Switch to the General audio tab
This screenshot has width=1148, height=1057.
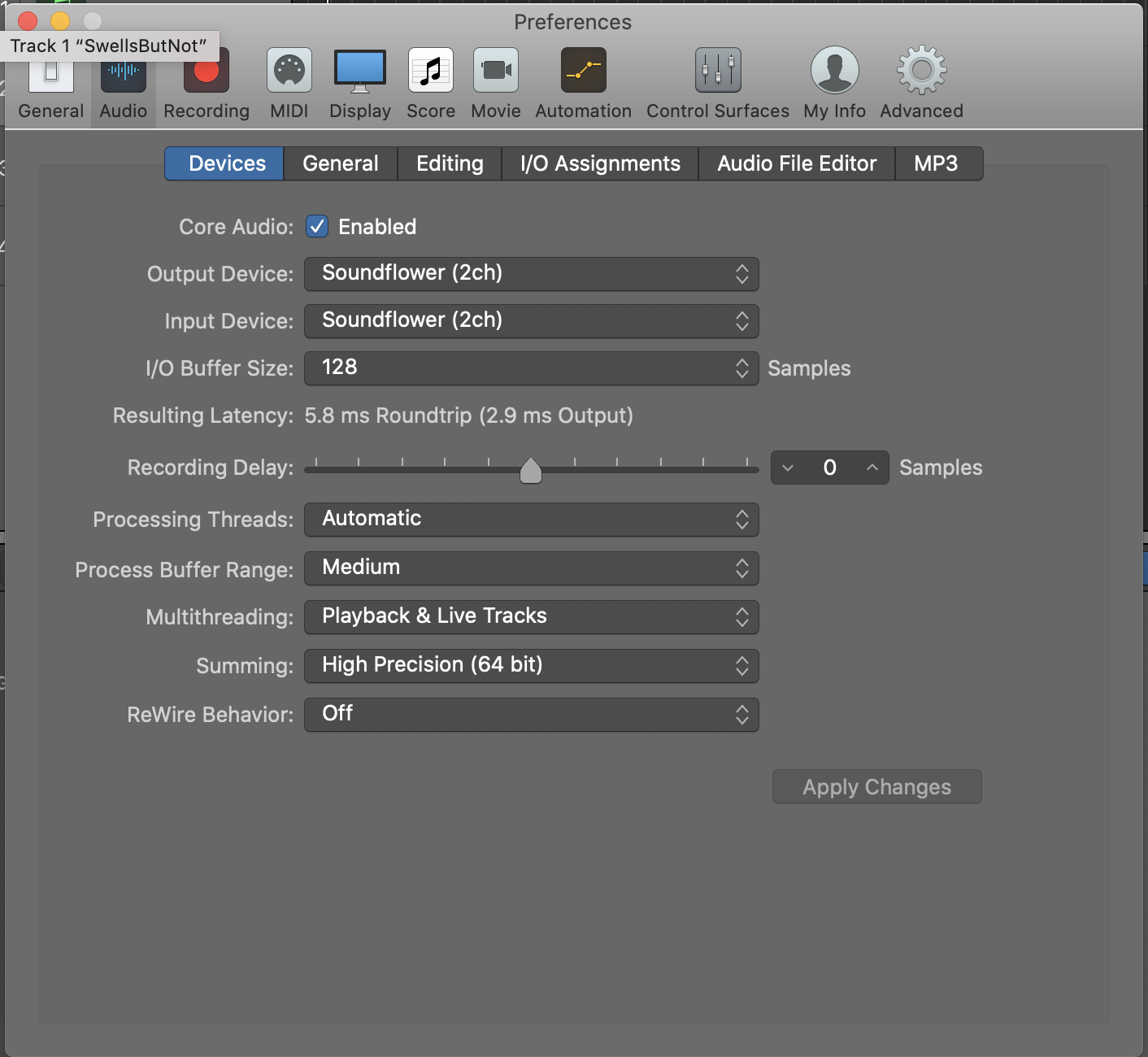tap(341, 163)
